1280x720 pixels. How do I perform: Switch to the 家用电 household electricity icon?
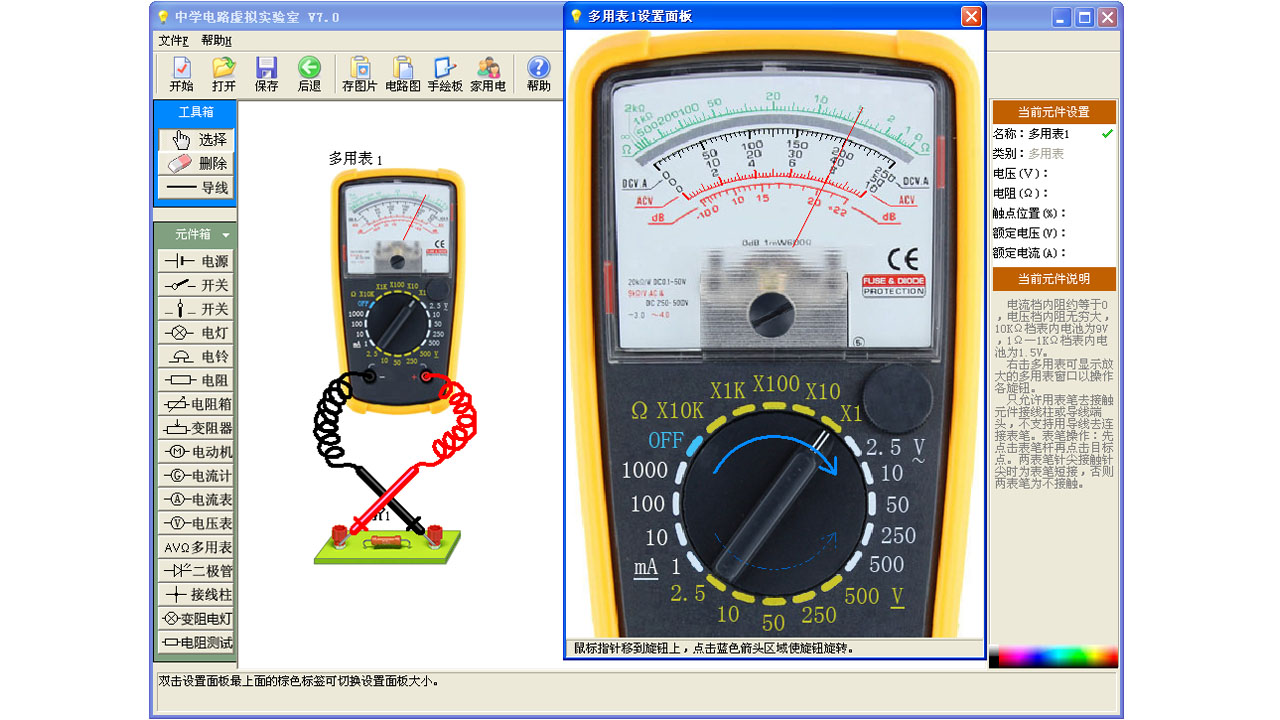[x=488, y=74]
